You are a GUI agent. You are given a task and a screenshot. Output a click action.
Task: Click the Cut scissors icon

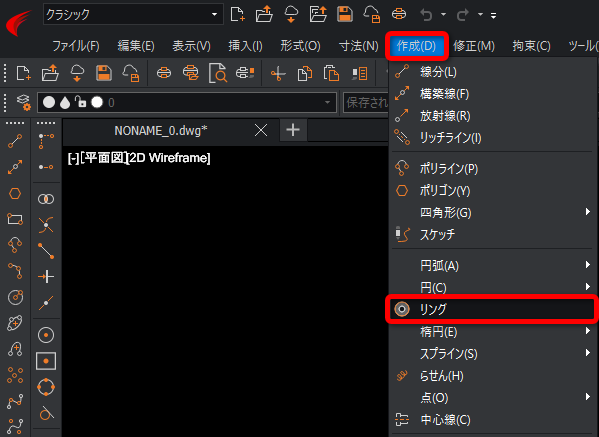coord(278,73)
